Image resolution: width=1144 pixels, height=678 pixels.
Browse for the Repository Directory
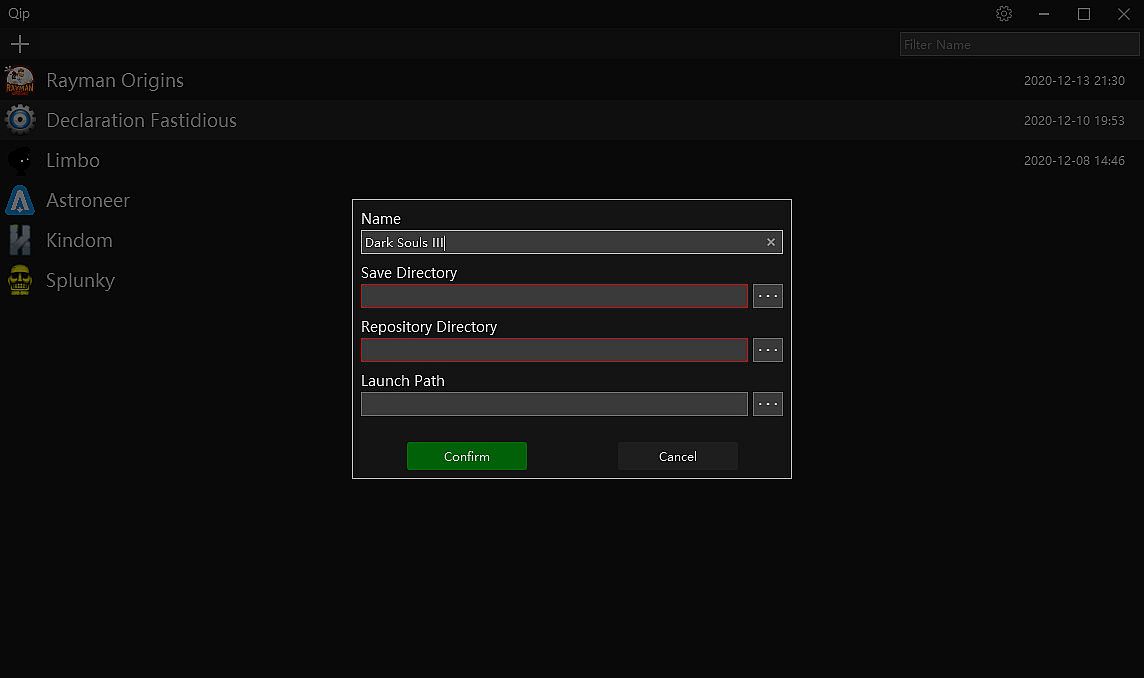[768, 350]
